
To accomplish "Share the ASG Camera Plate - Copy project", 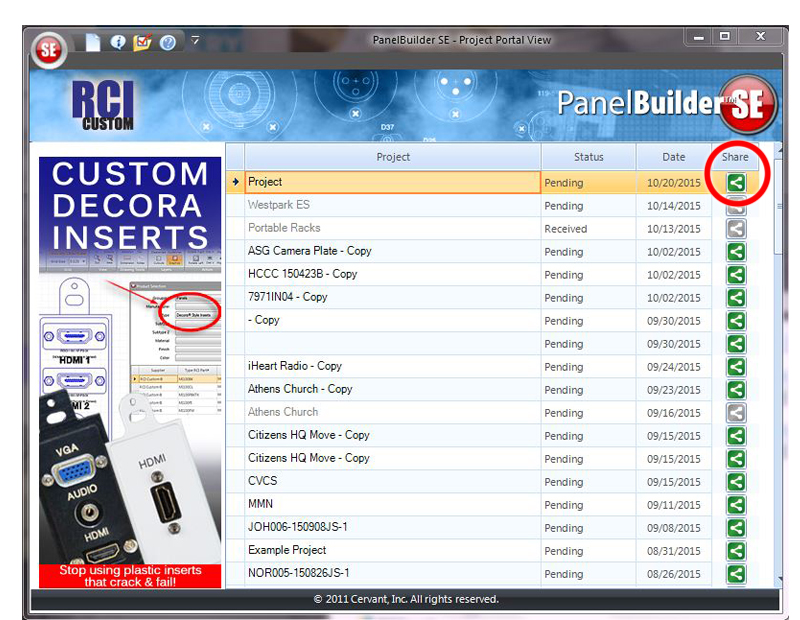I will [x=736, y=252].
